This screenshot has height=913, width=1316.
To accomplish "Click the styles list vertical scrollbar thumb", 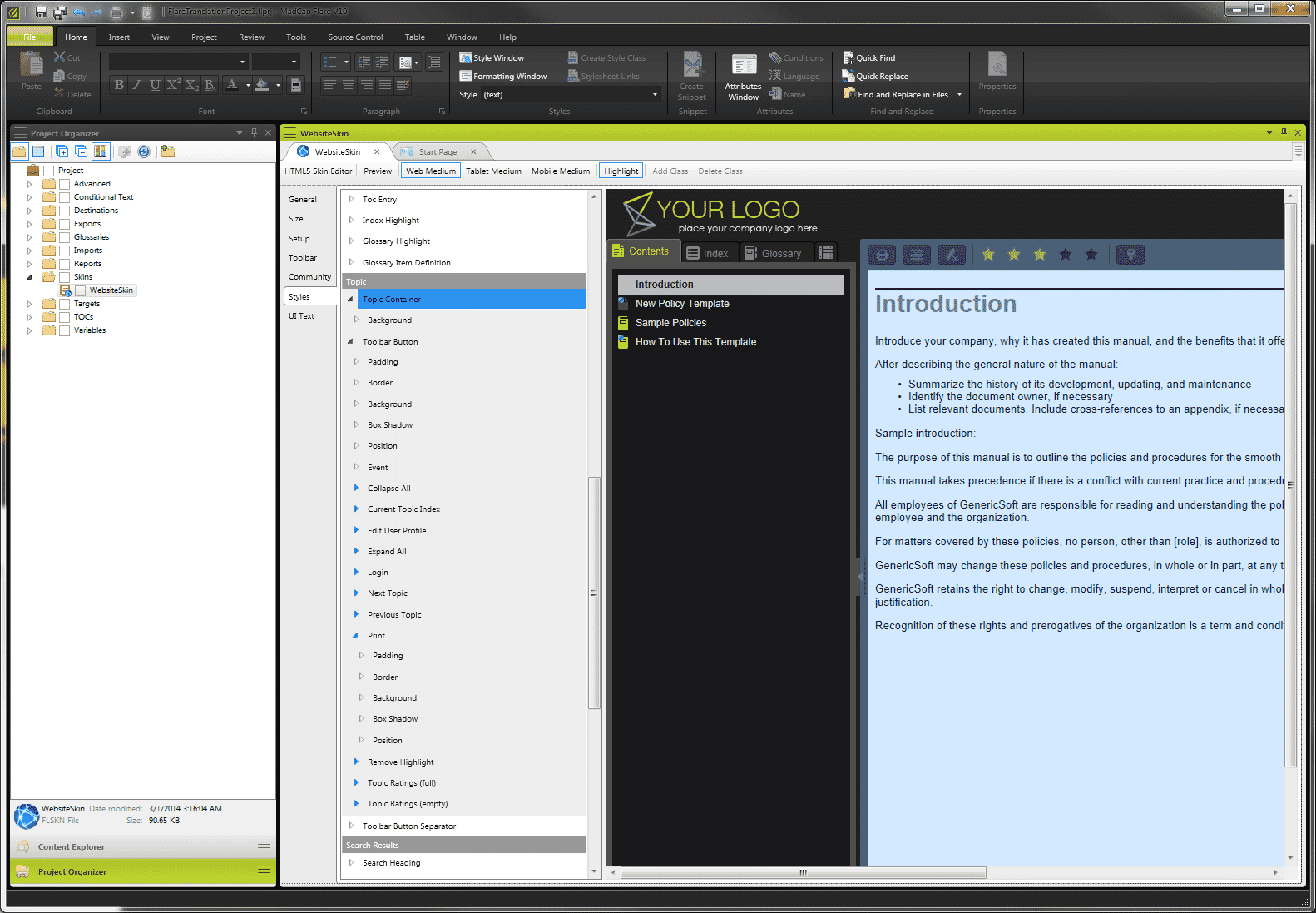I will [x=594, y=593].
